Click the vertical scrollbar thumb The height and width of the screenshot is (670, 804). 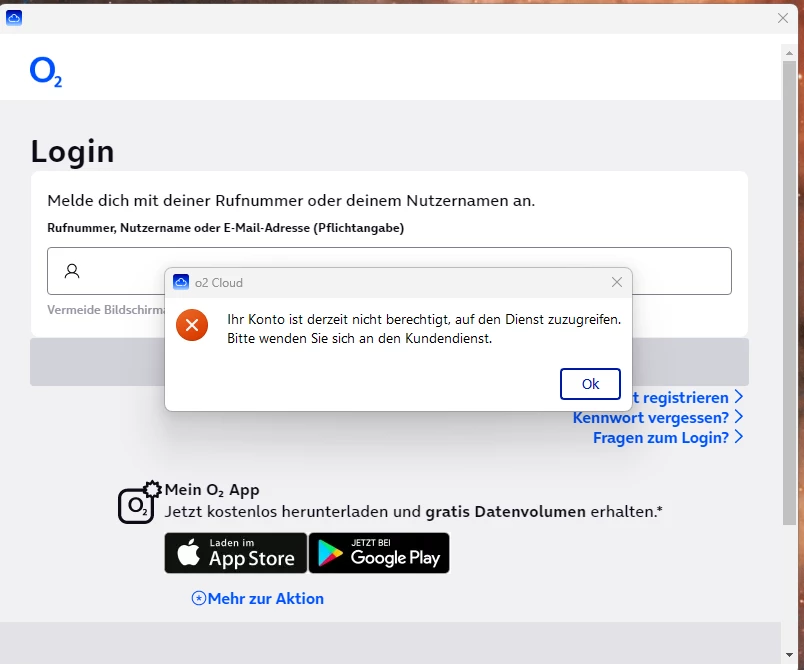pos(789,293)
